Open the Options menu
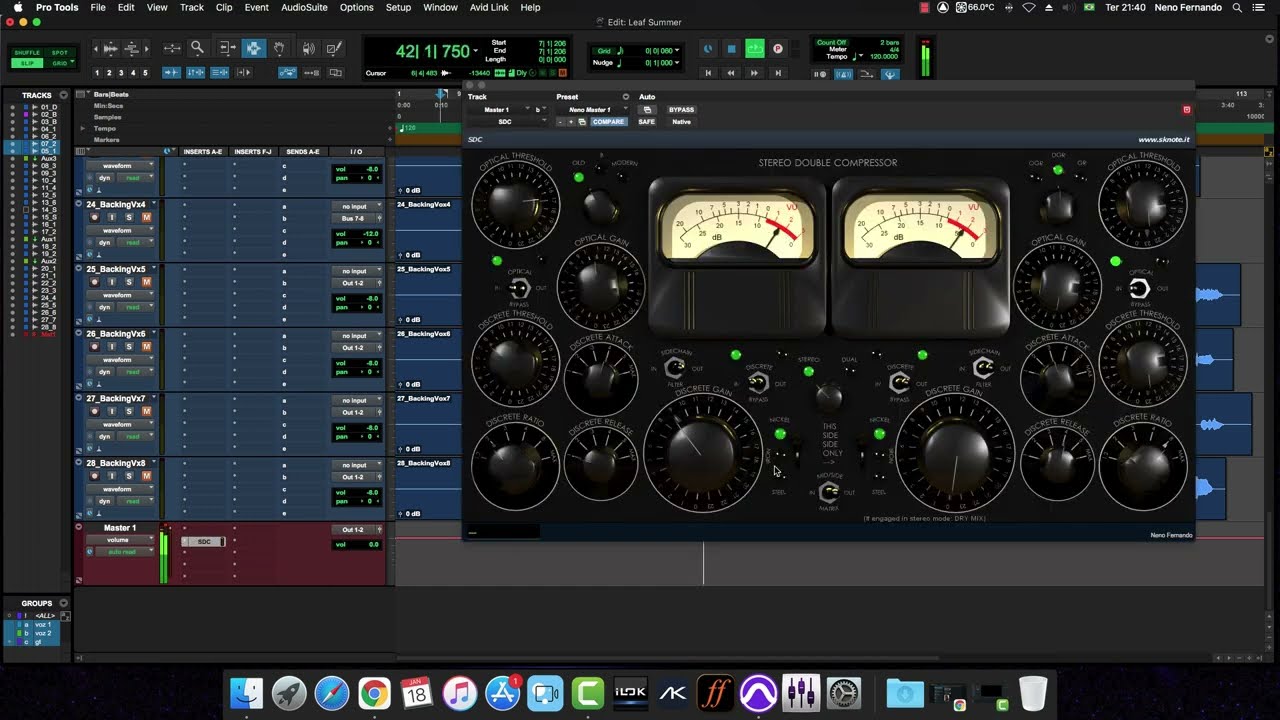The width and height of the screenshot is (1280, 720). click(357, 7)
